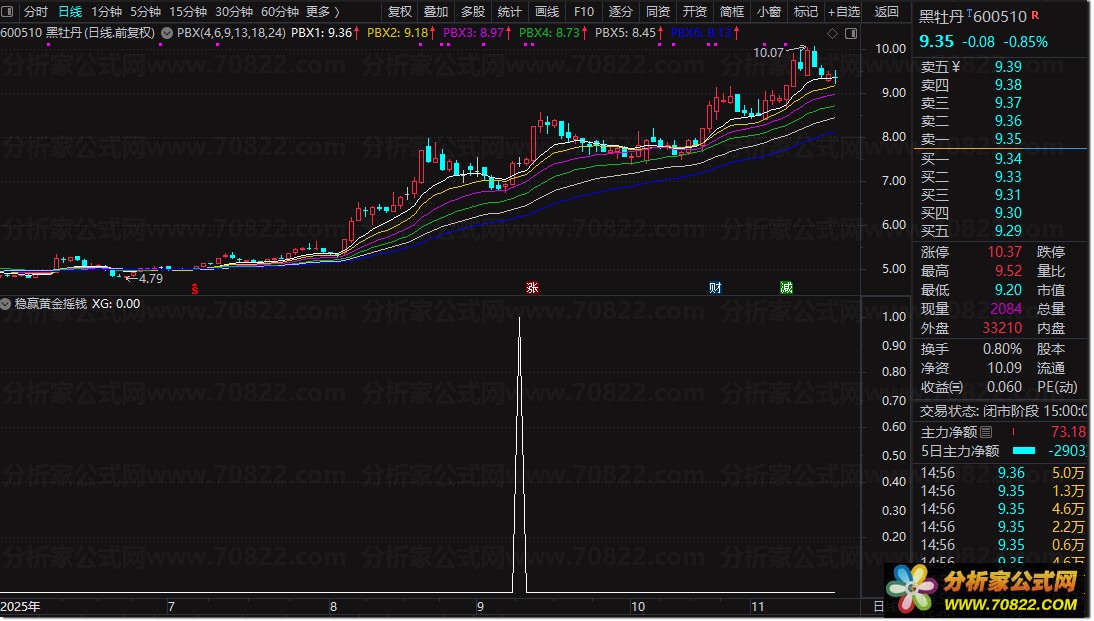Toggle the side panel icon above the chart
Screen dimensions: 1094x621
click(x=851, y=33)
